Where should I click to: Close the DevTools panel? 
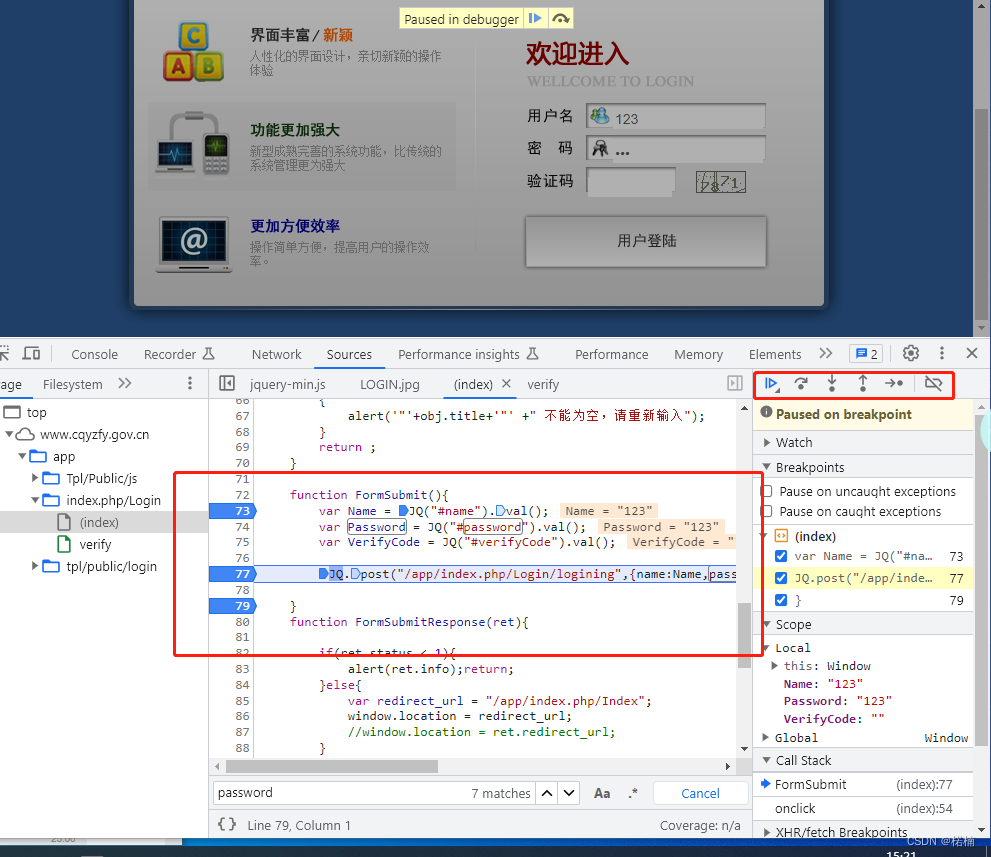[972, 353]
